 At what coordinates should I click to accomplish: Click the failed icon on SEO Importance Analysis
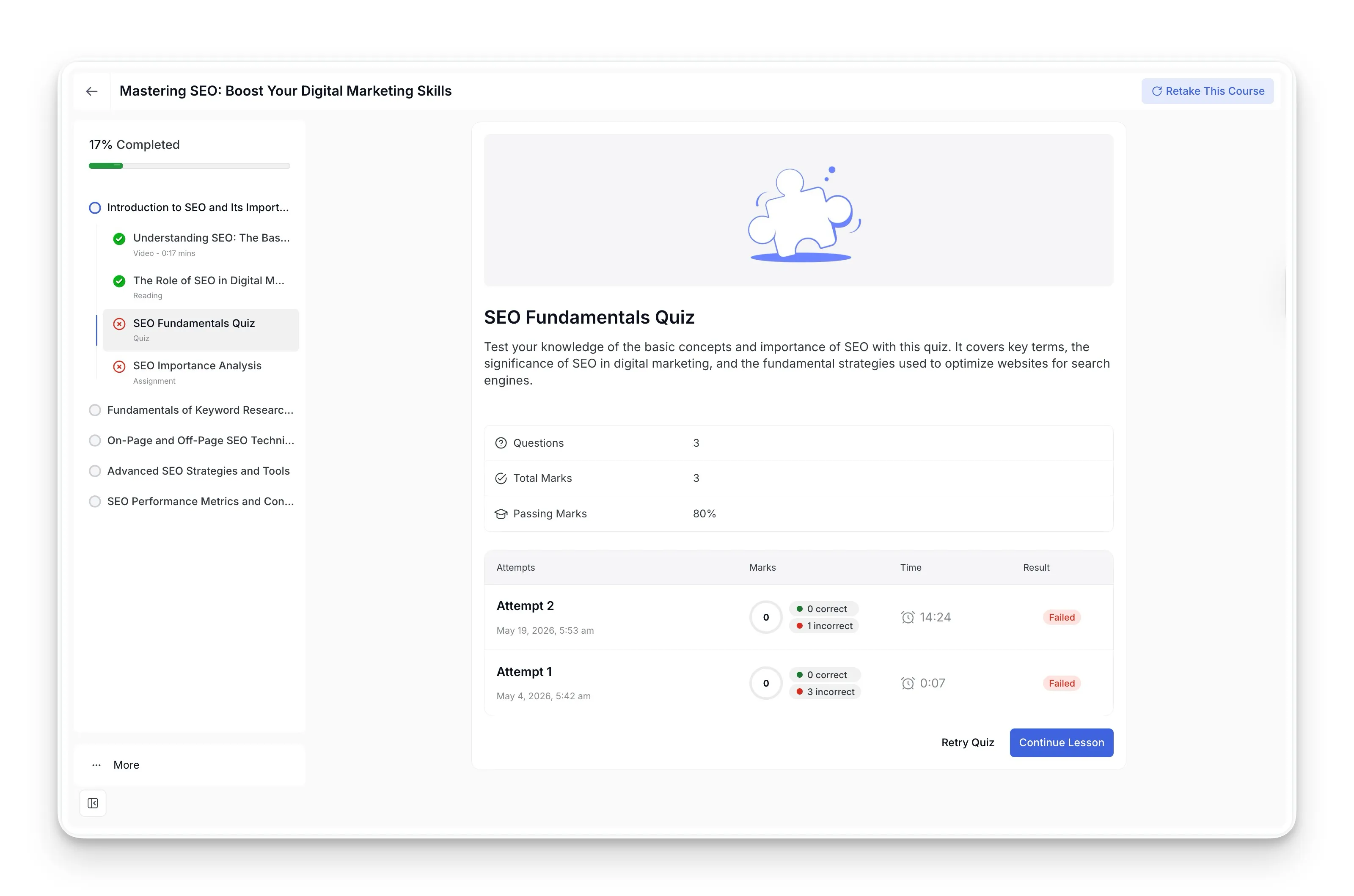[x=119, y=366]
